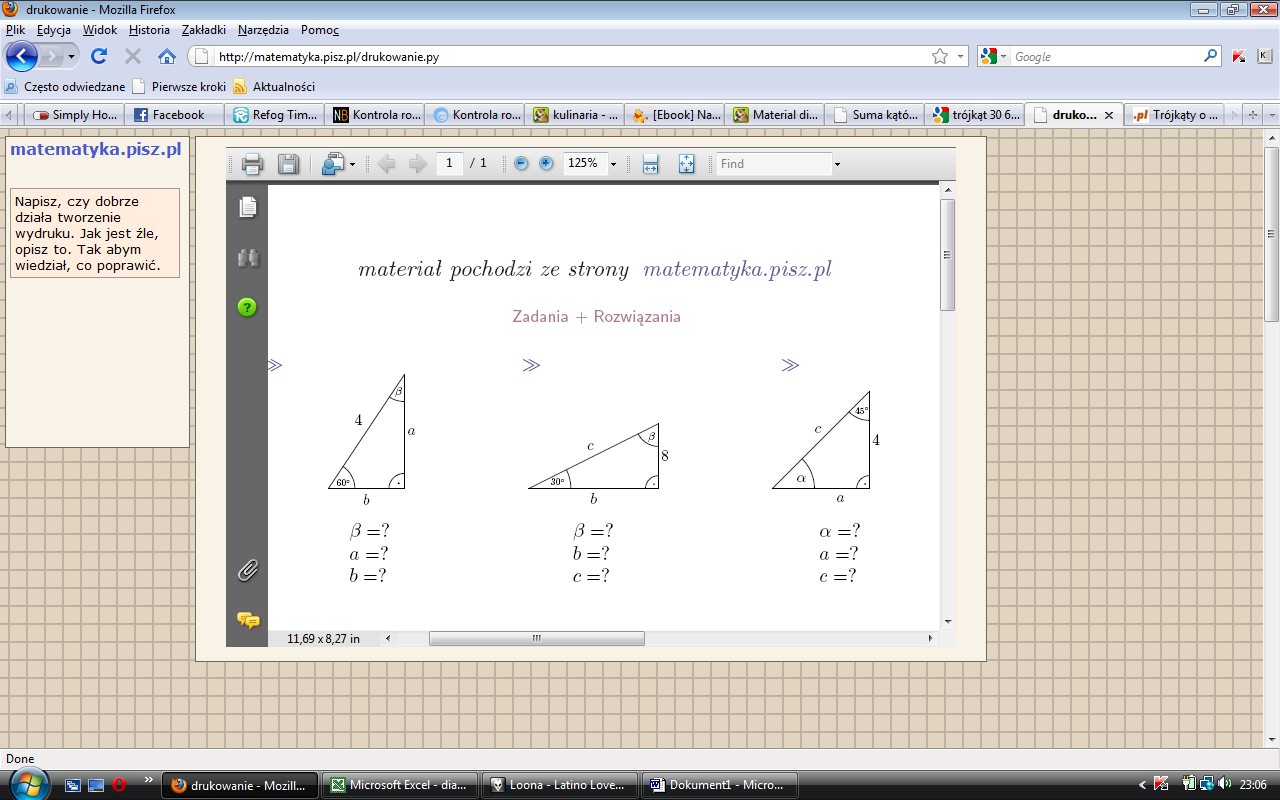1280x800 pixels.
Task: Expand the collaborate tool dropdown arrow
Action: click(352, 164)
